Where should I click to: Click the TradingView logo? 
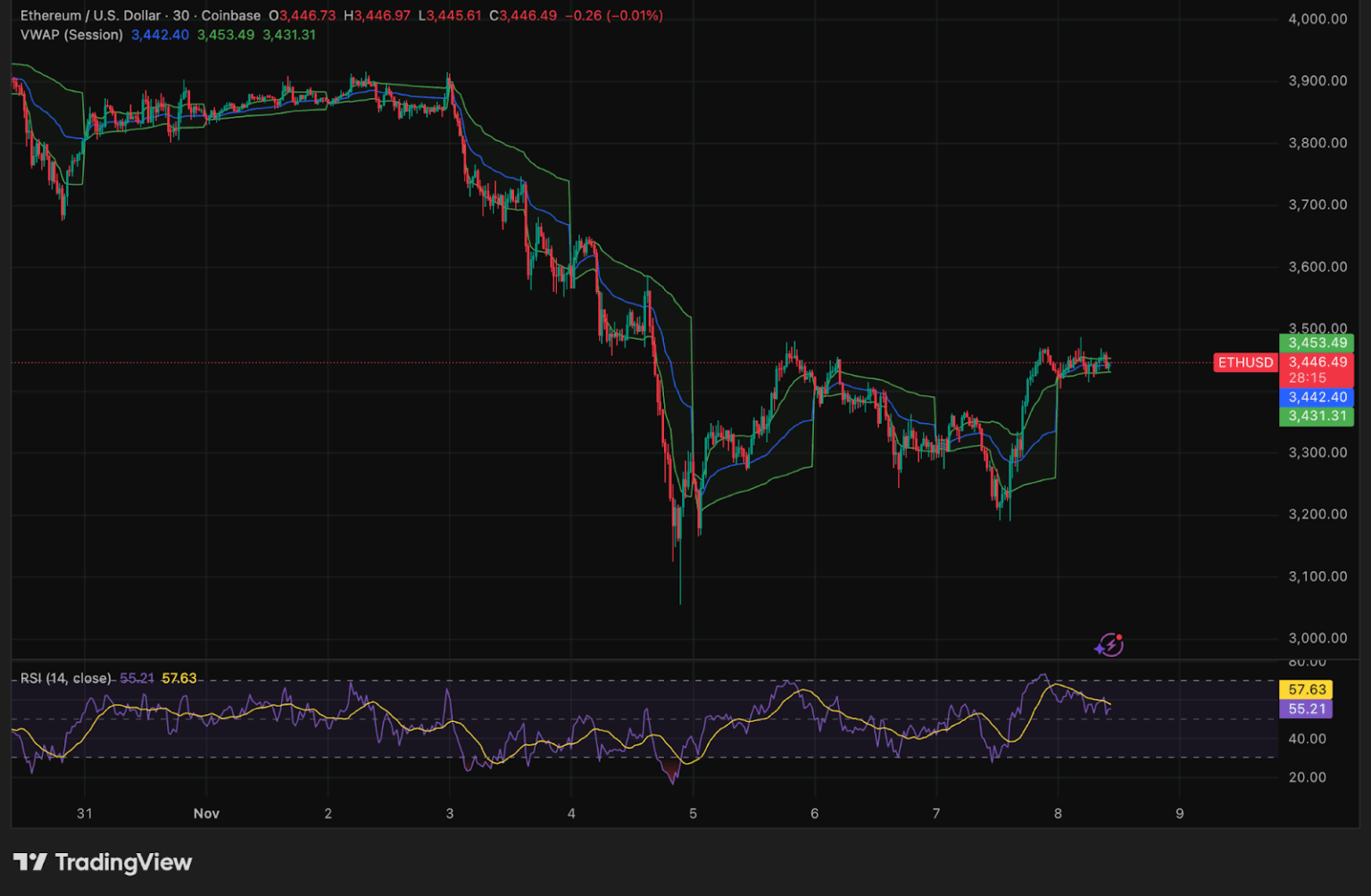103,862
